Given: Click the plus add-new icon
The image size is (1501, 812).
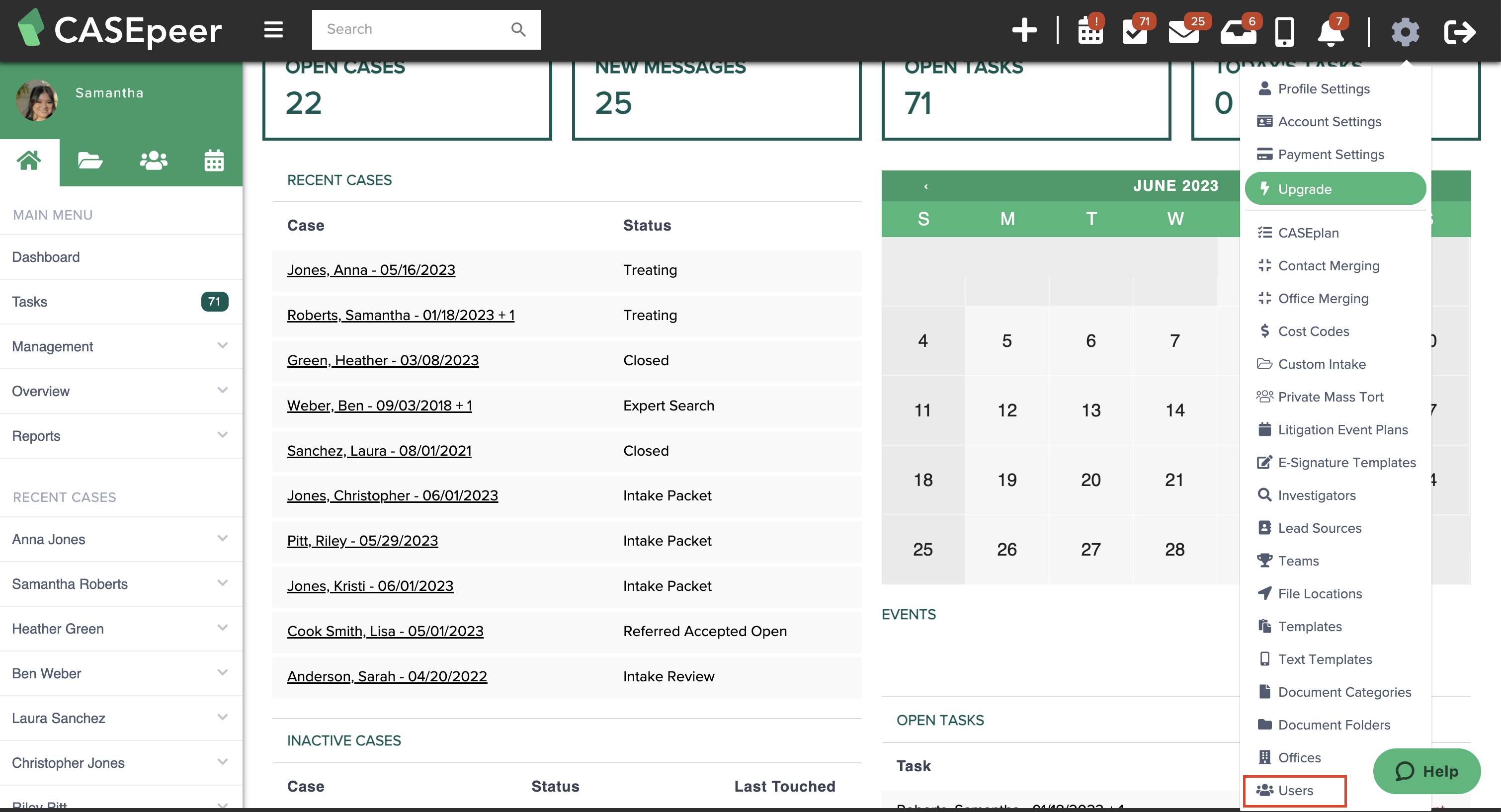Looking at the screenshot, I should click(1024, 30).
